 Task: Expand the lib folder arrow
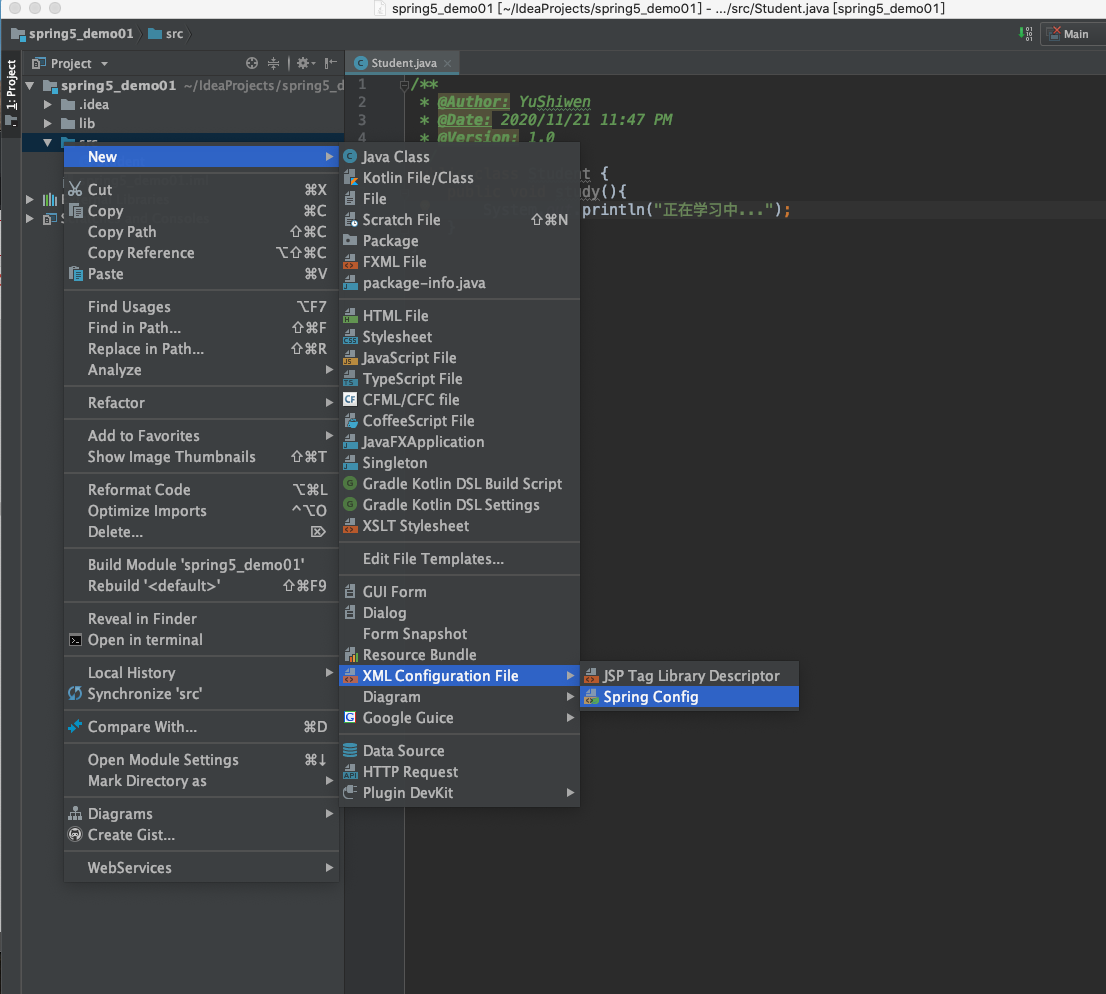[47, 123]
